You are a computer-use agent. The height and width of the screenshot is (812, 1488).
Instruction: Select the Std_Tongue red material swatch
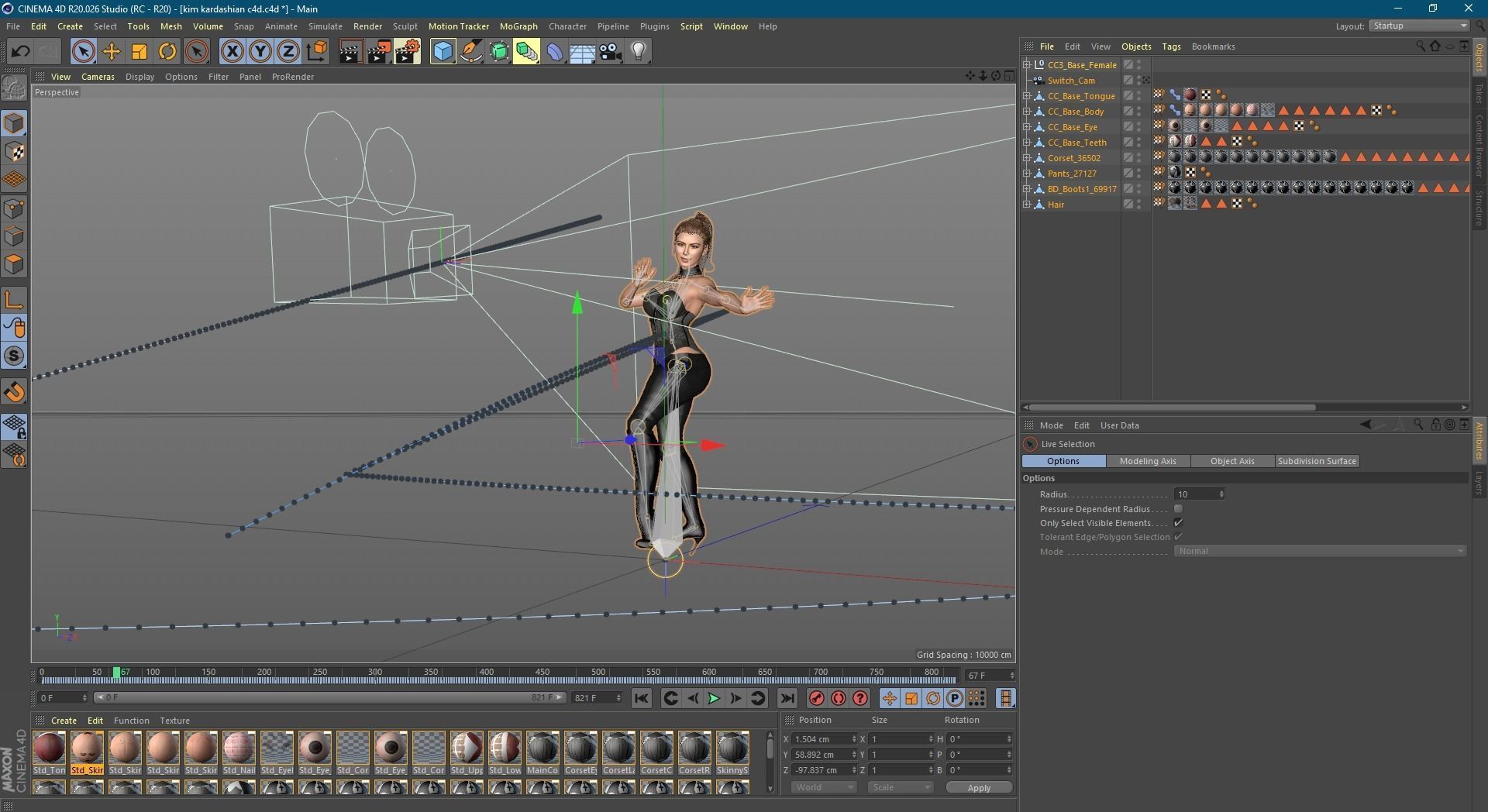(x=49, y=752)
